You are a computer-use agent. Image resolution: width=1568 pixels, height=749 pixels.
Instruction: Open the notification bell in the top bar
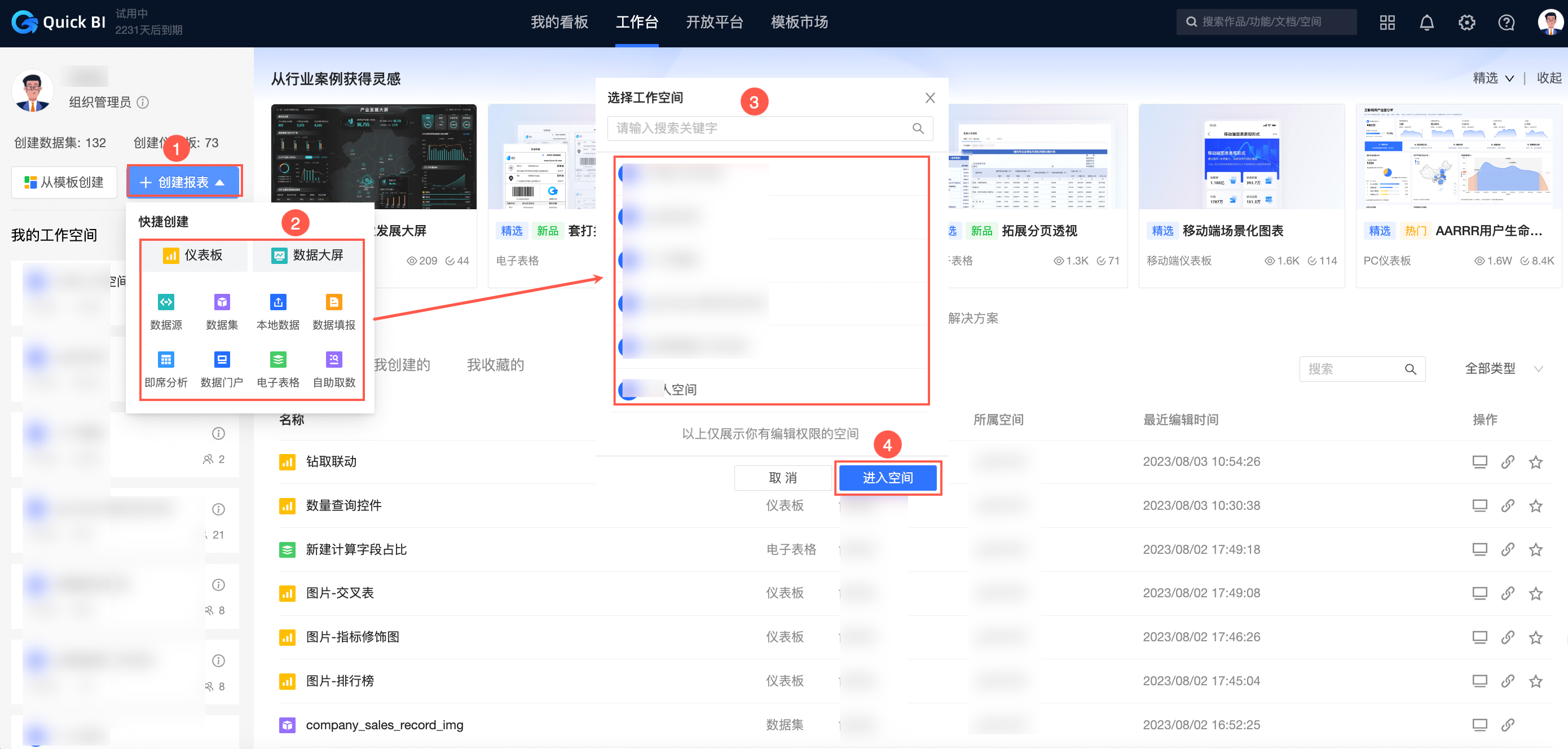click(x=1427, y=22)
